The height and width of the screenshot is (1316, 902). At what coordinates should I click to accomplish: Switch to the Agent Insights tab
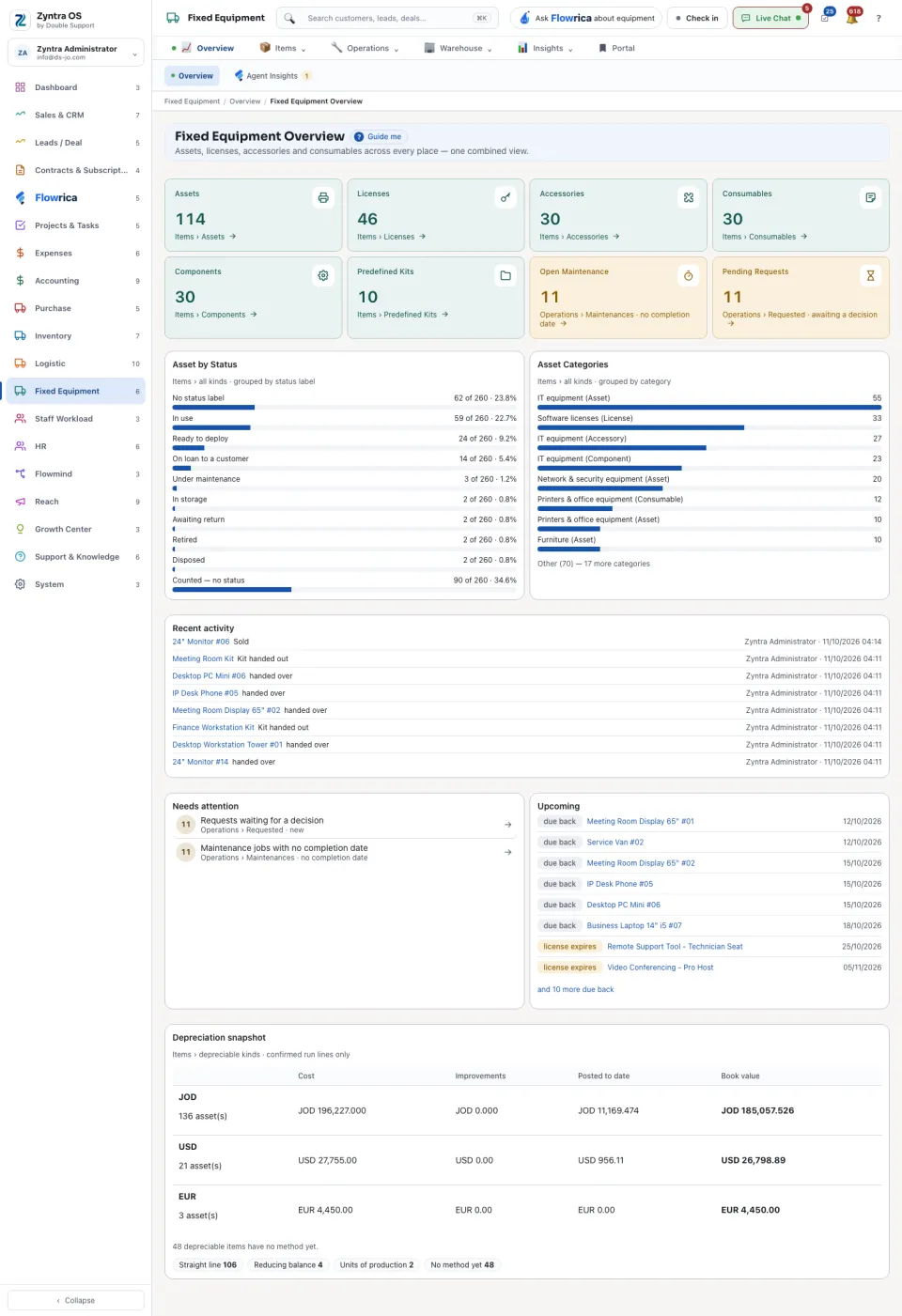tap(272, 76)
